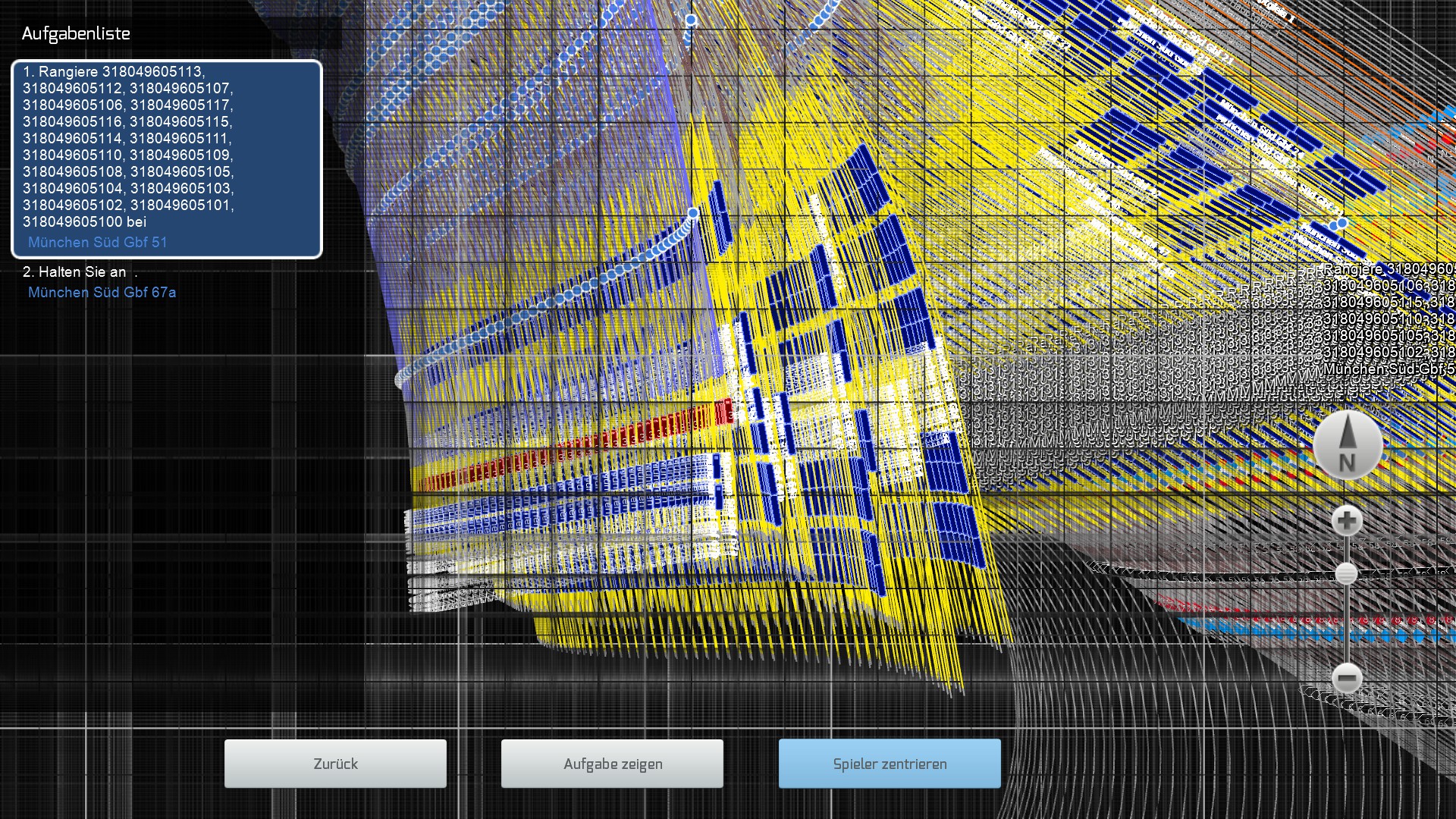This screenshot has width=1456, height=819.
Task: Click waypoint marker at end of dotted curve
Action: point(693,213)
